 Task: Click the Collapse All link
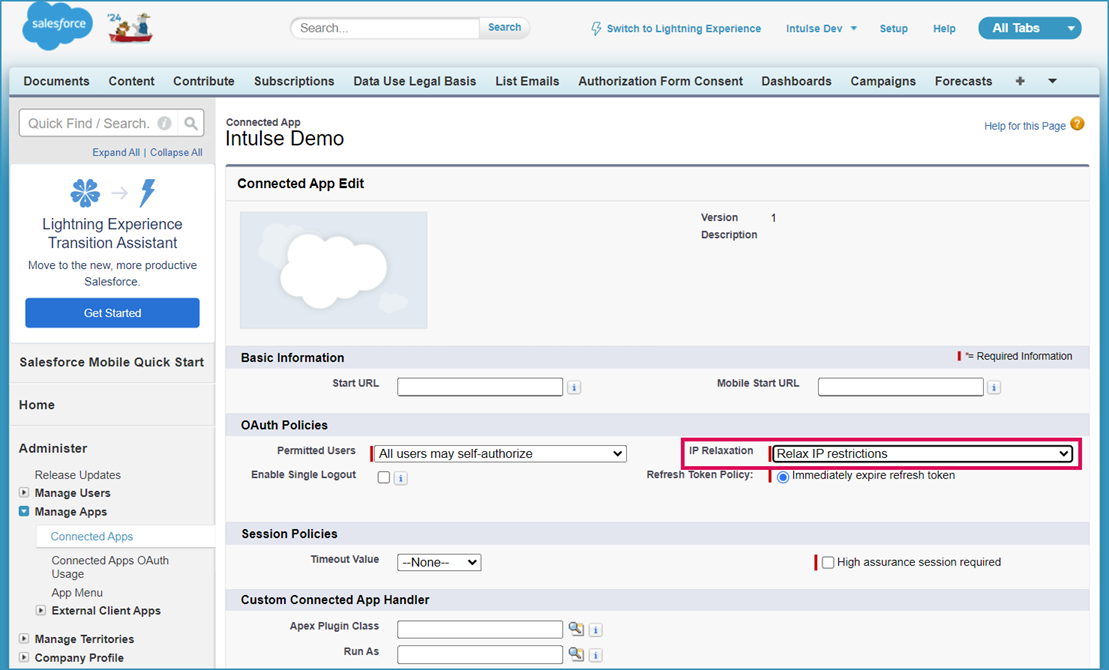point(176,152)
